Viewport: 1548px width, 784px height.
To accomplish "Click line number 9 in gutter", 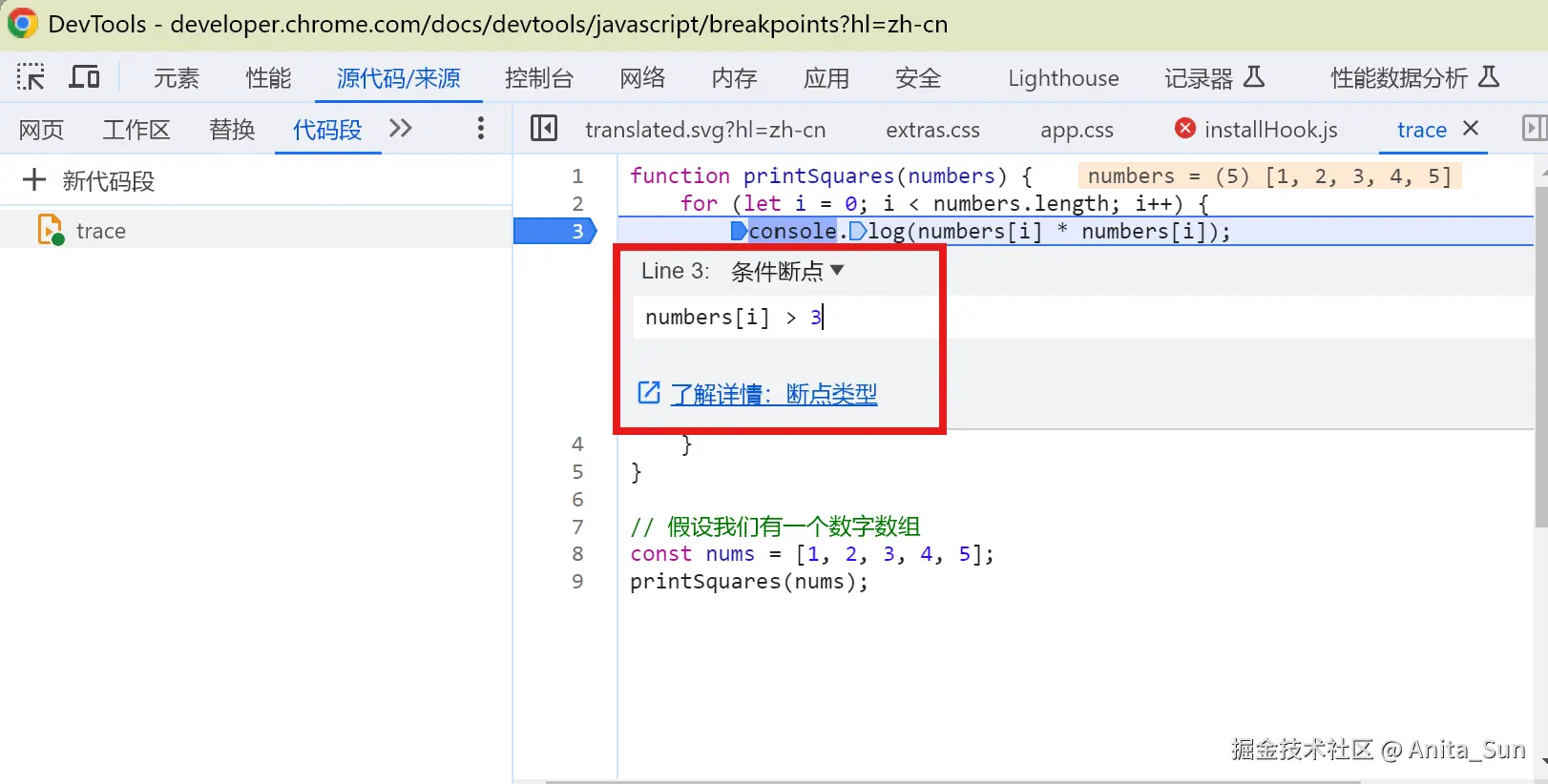I will (x=576, y=582).
